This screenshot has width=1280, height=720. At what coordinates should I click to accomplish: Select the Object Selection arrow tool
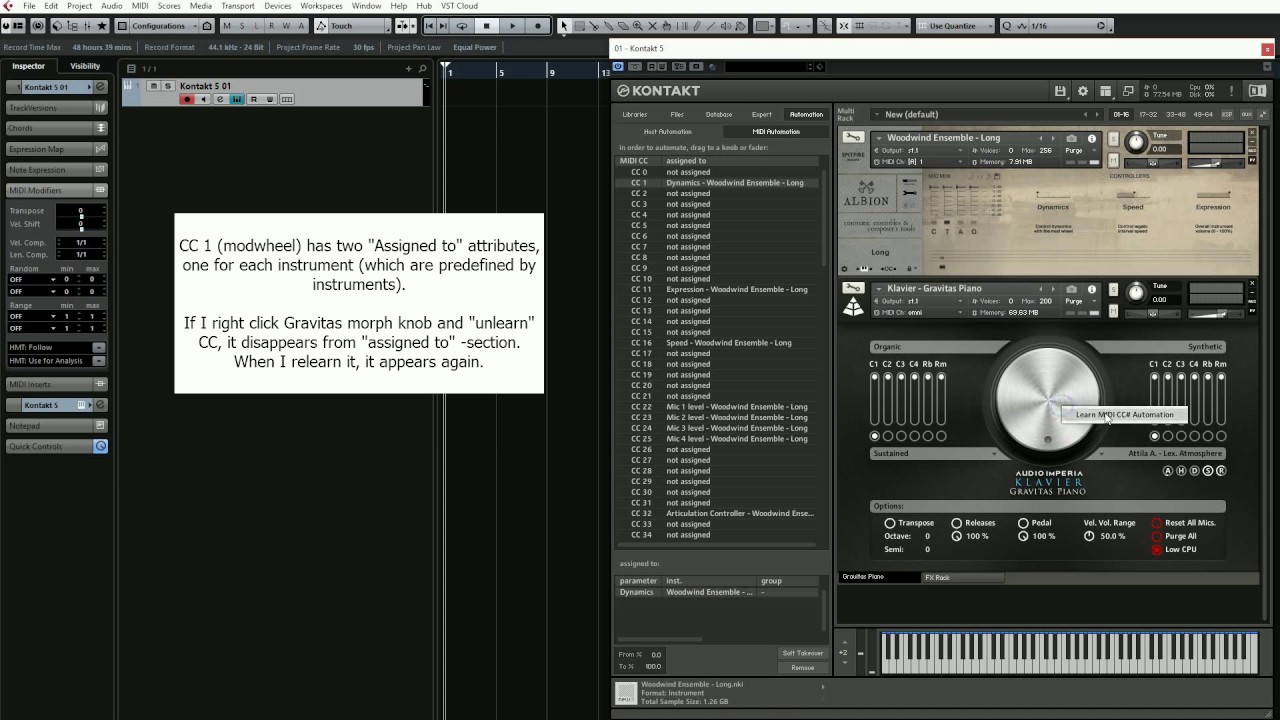coord(564,26)
